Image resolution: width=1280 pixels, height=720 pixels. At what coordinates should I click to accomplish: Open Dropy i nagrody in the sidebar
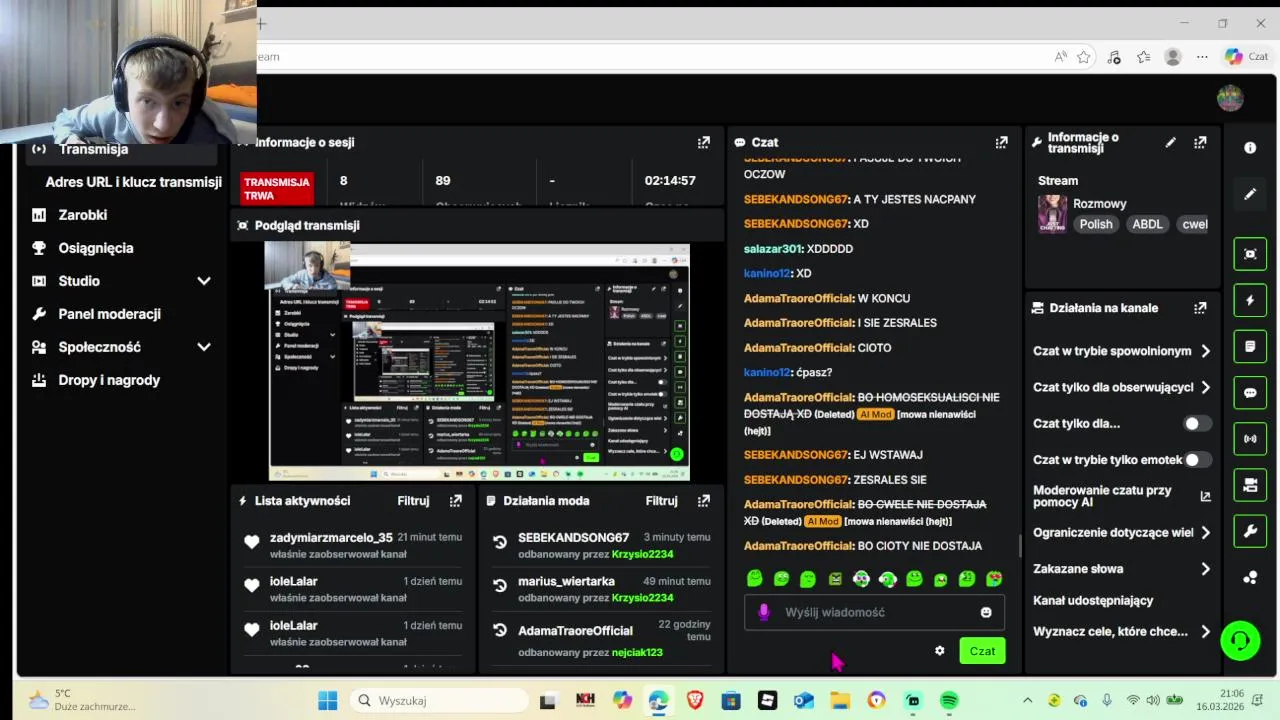(108, 380)
